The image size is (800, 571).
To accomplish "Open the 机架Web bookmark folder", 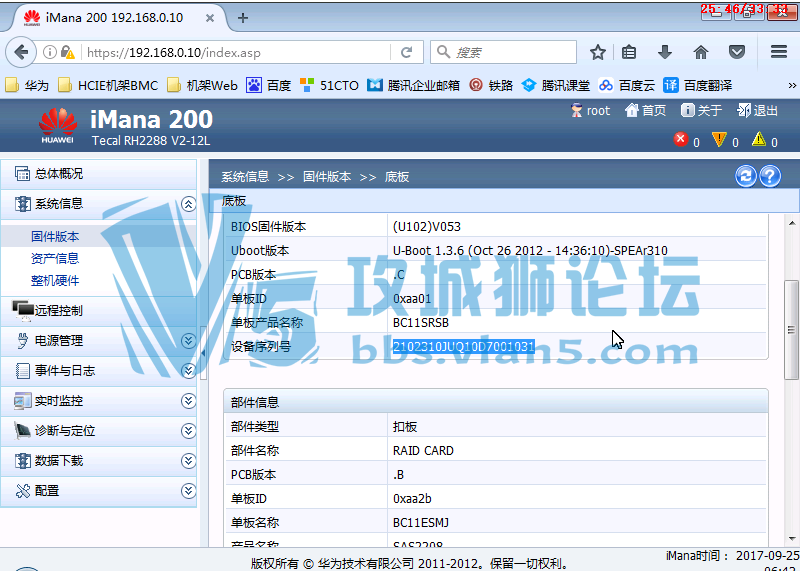I will 202,85.
